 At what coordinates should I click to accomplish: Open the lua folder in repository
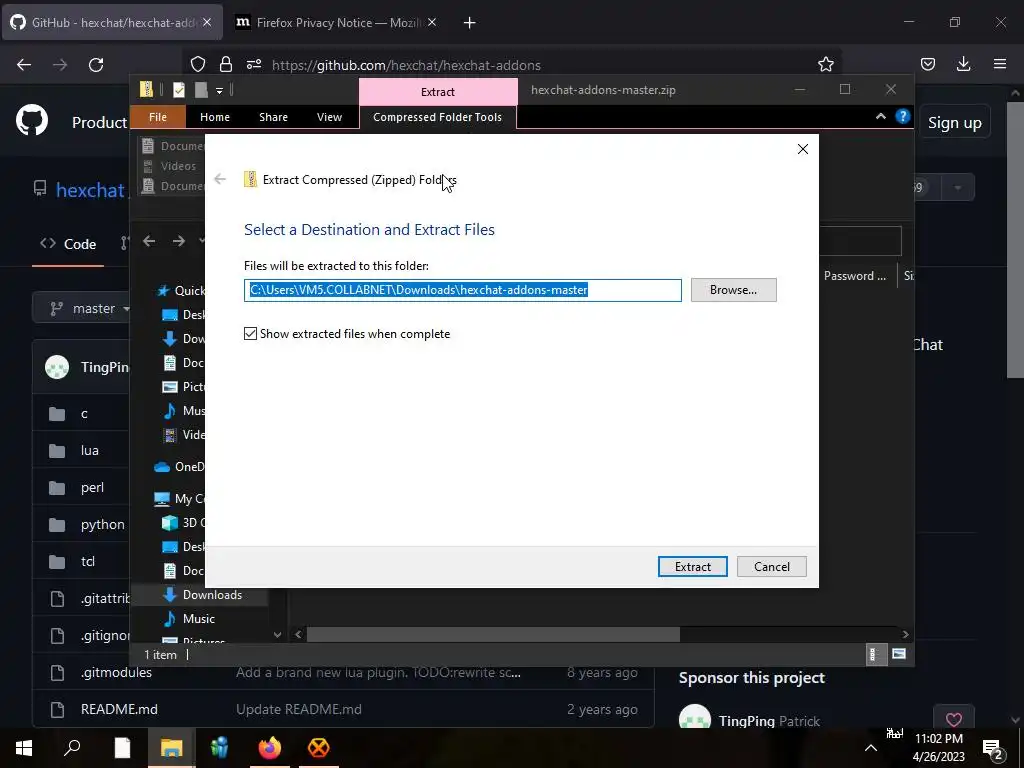tap(89, 450)
